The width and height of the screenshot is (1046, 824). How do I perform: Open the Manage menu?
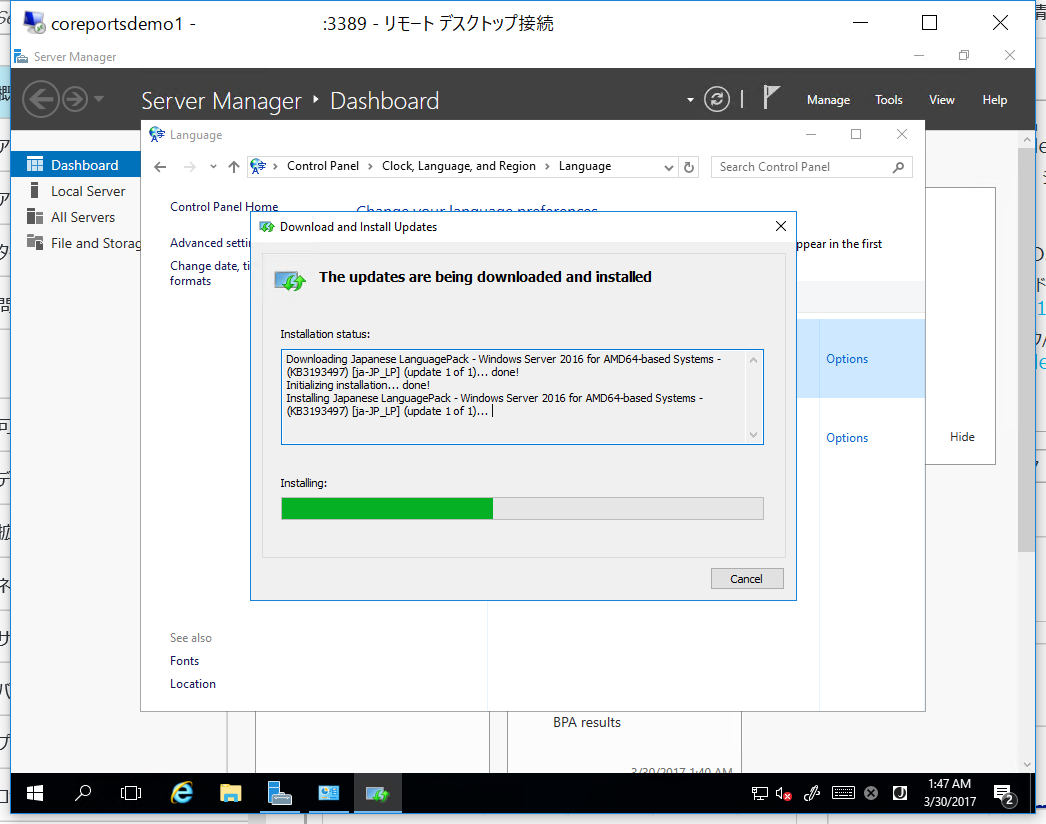point(829,99)
